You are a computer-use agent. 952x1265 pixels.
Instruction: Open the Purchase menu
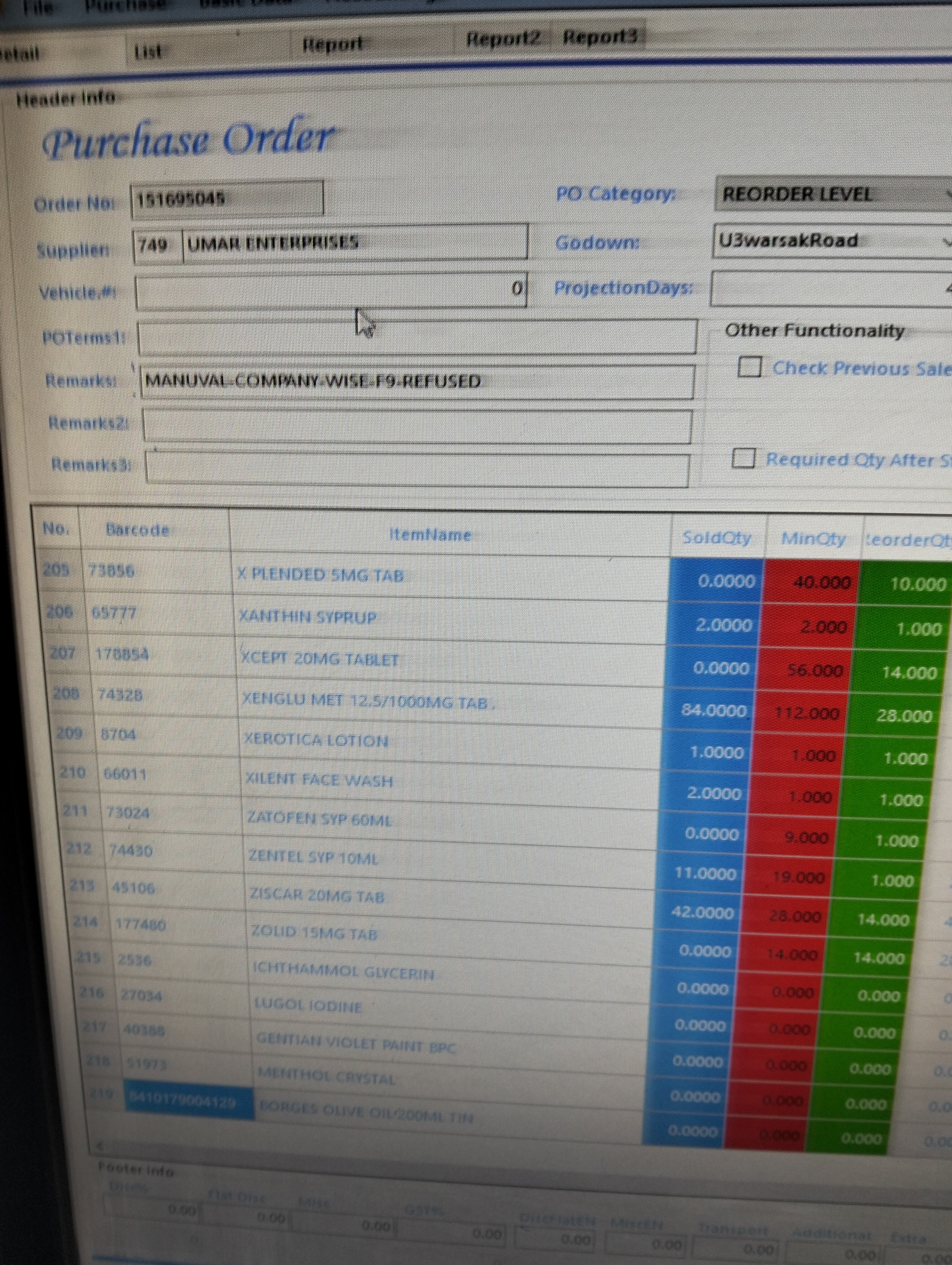125,6
